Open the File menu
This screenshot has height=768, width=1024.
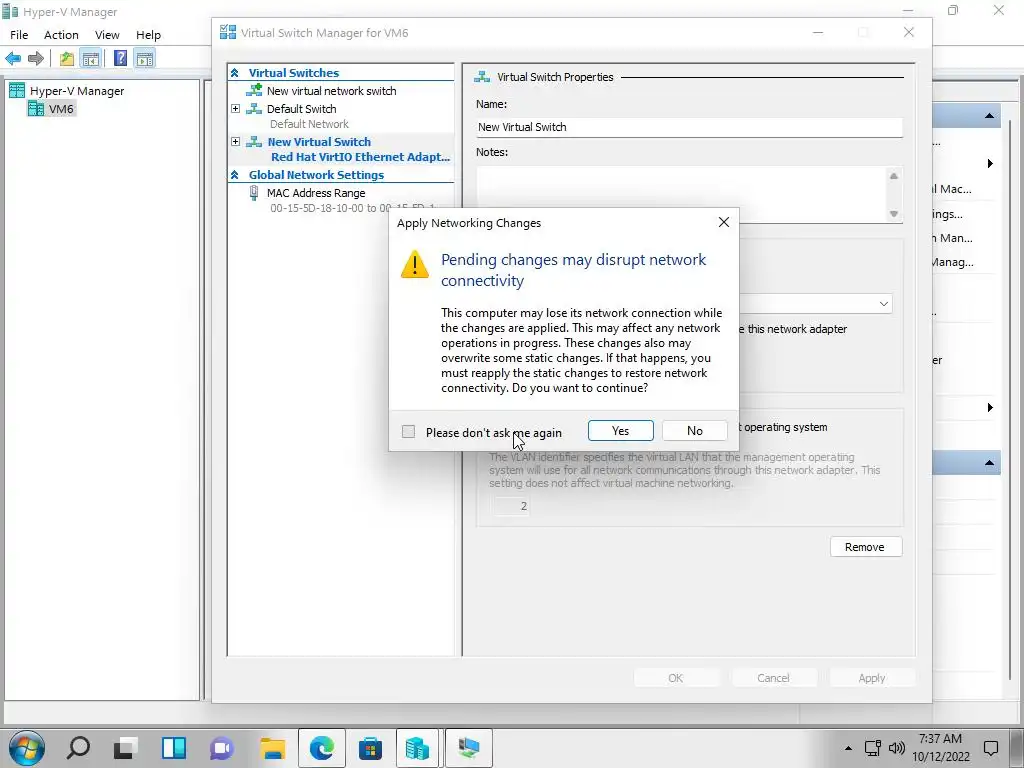[x=19, y=35]
